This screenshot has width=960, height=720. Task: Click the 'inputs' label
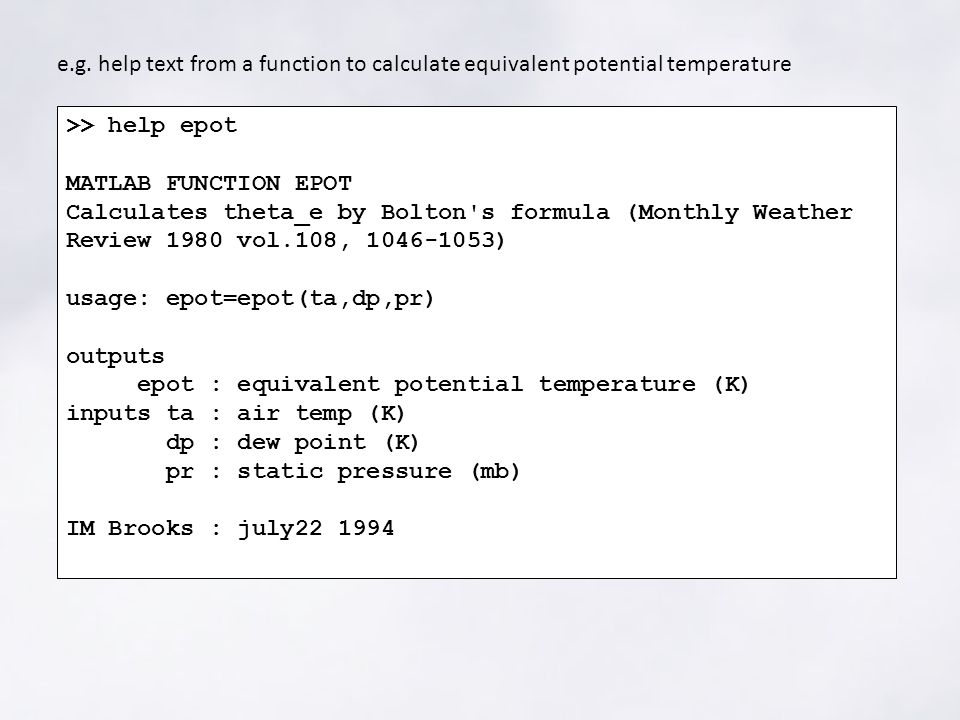click(108, 413)
